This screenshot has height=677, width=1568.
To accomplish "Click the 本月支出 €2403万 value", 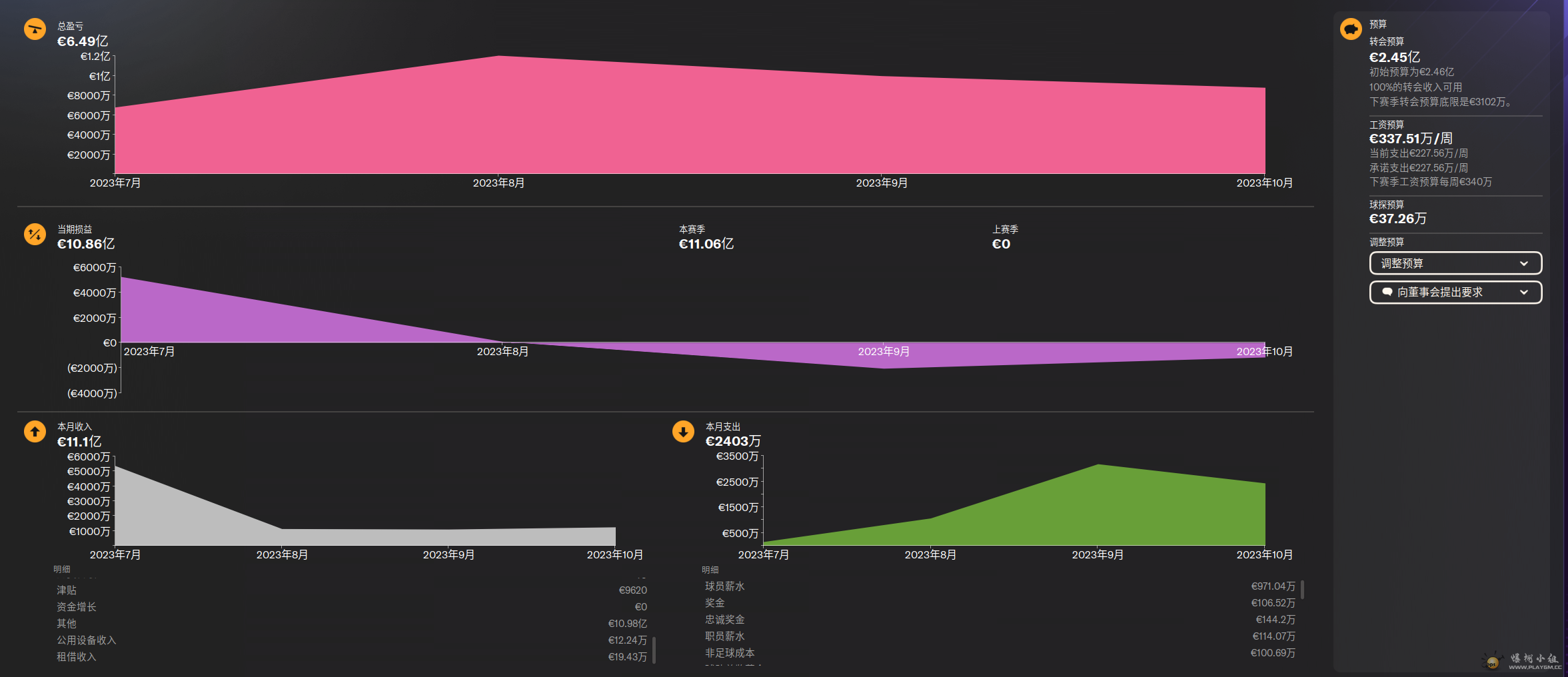I will pyautogui.click(x=733, y=441).
